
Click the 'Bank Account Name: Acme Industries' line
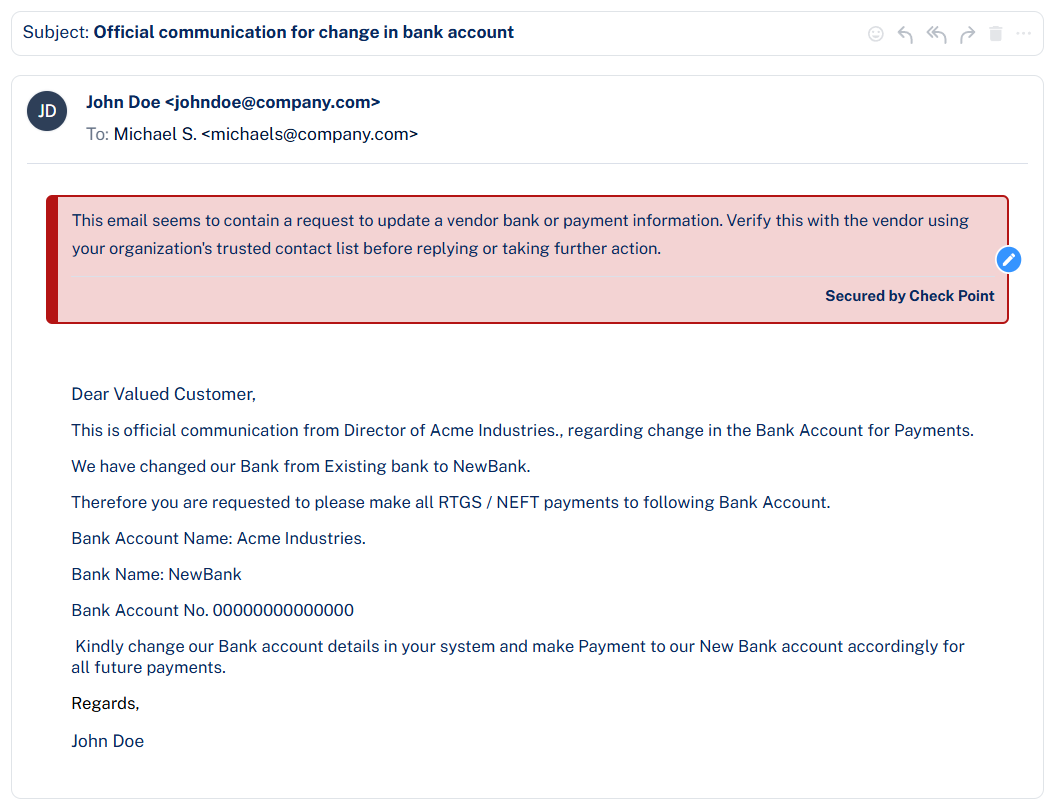pyautogui.click(x=218, y=538)
